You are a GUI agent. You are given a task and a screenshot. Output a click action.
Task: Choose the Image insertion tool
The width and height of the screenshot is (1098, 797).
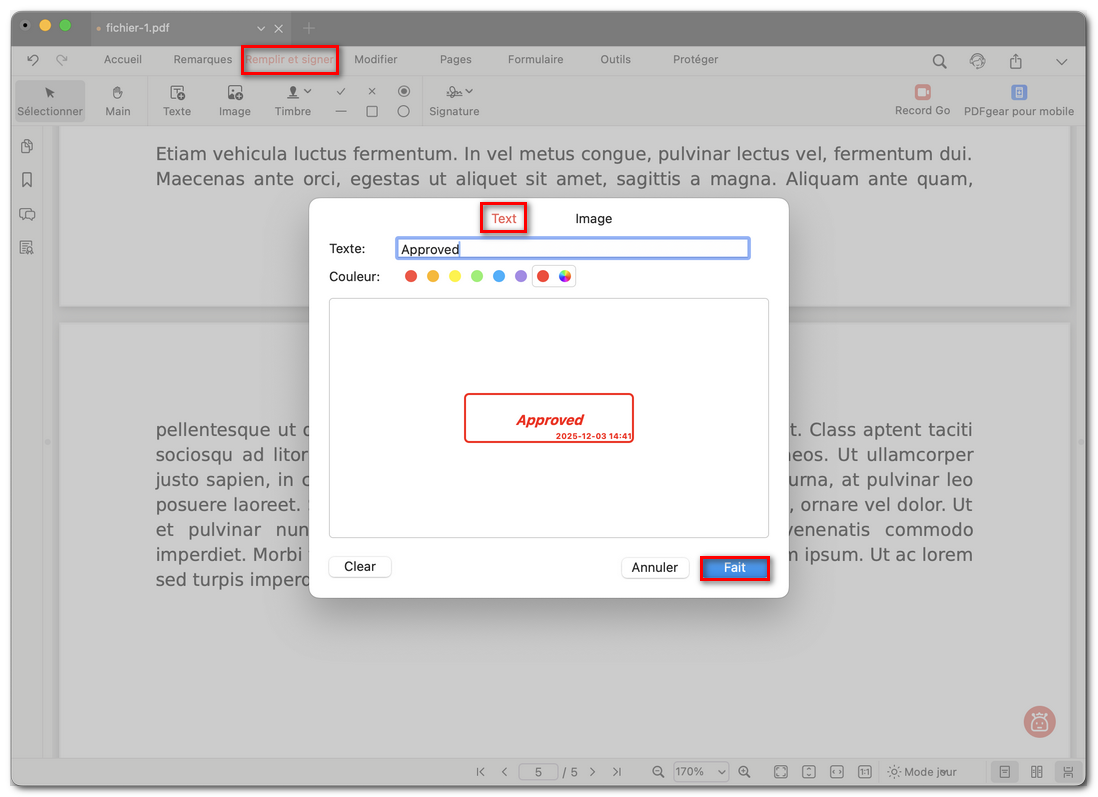tap(235, 100)
